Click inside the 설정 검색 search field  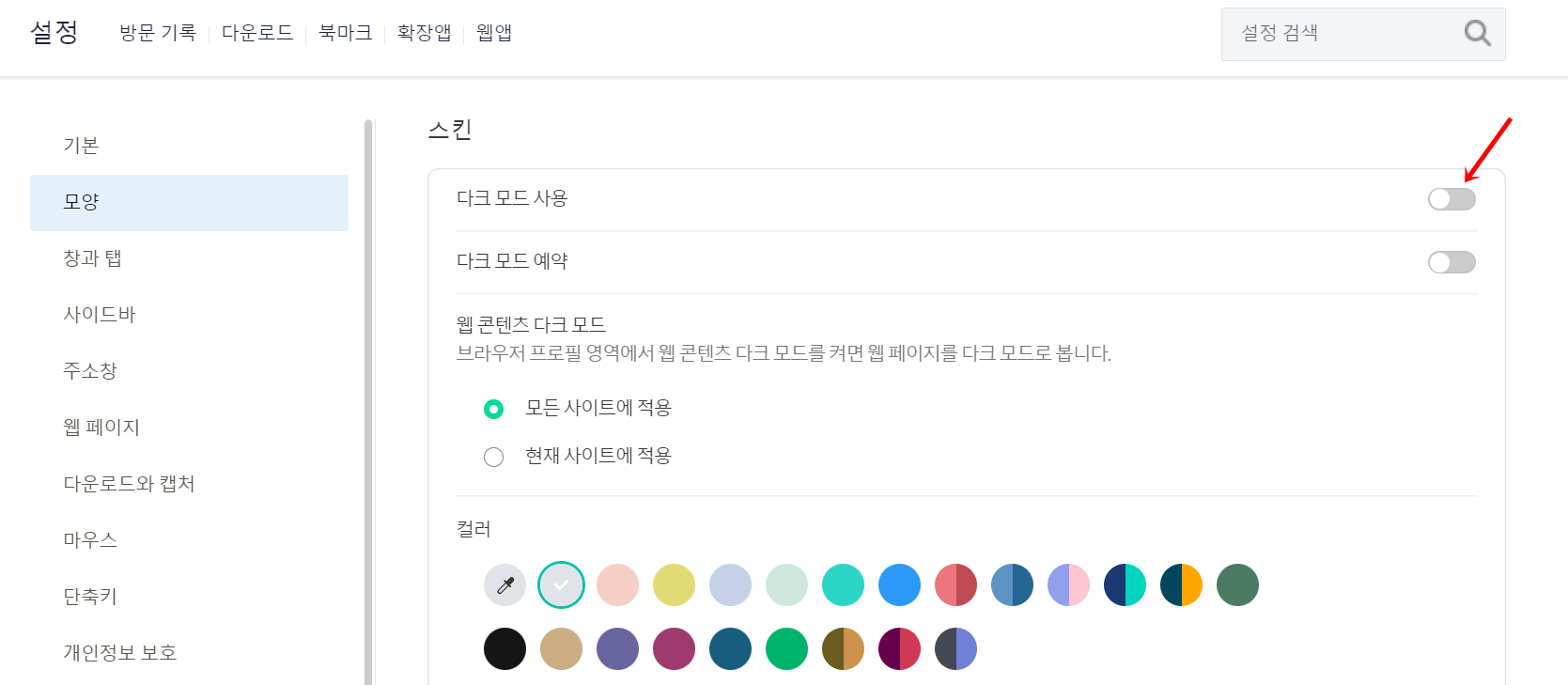click(x=1334, y=34)
